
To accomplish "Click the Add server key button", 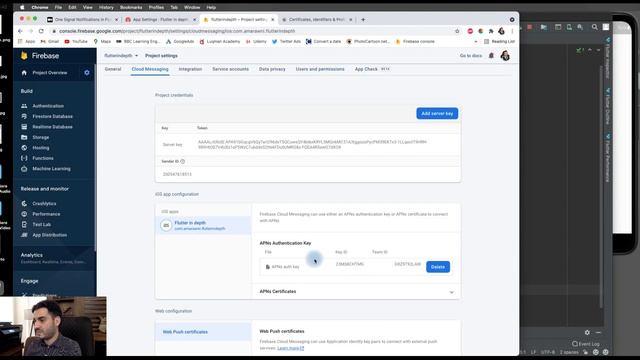I will (x=437, y=113).
